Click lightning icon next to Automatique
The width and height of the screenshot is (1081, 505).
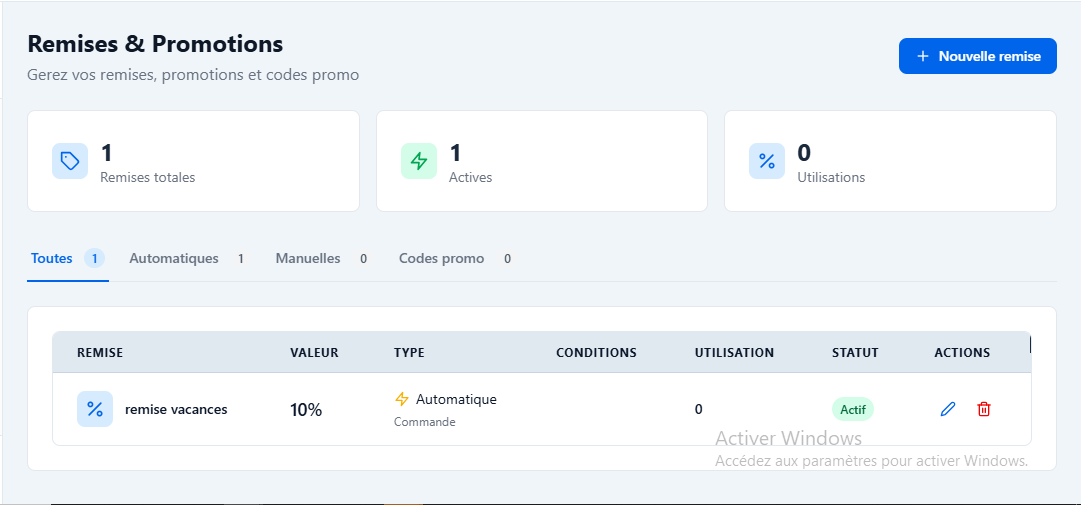[x=402, y=400]
